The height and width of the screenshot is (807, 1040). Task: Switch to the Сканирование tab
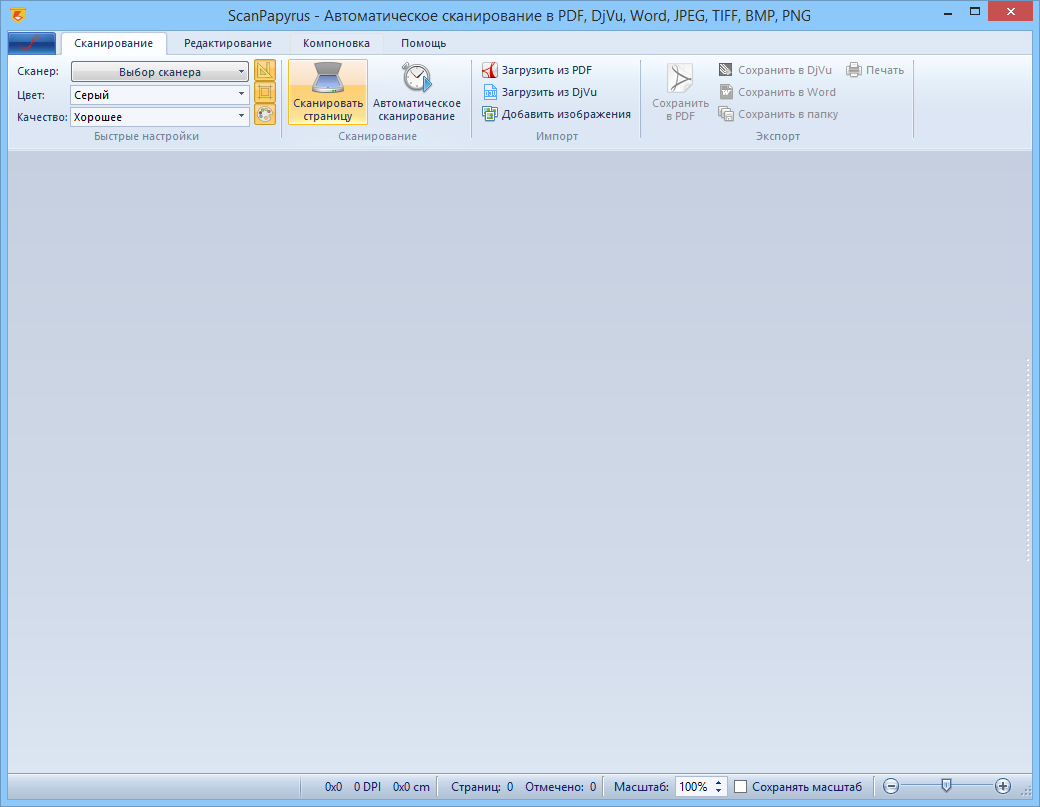click(x=113, y=43)
